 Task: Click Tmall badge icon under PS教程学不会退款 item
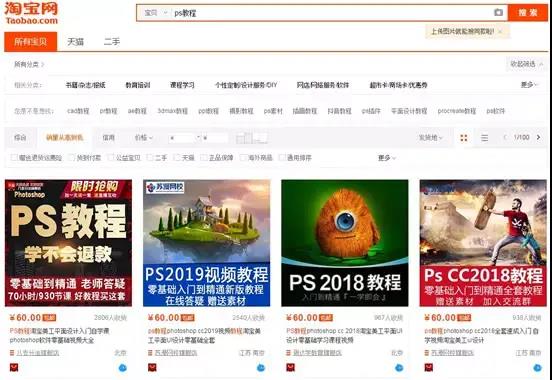coord(14,368)
